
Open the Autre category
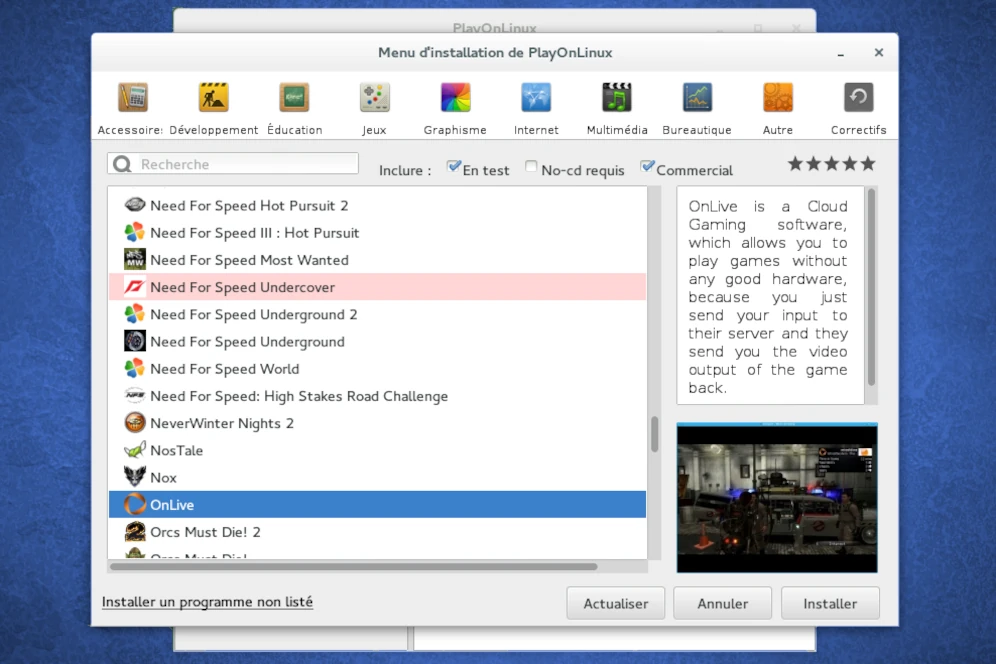[777, 109]
